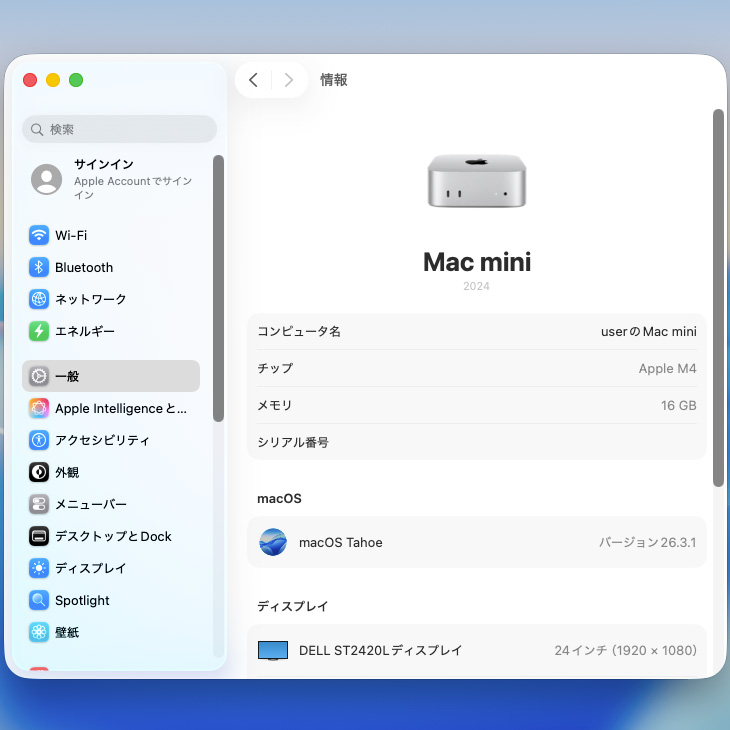
Task: Open the 壁紙 wallpaper icon
Action: 39,632
